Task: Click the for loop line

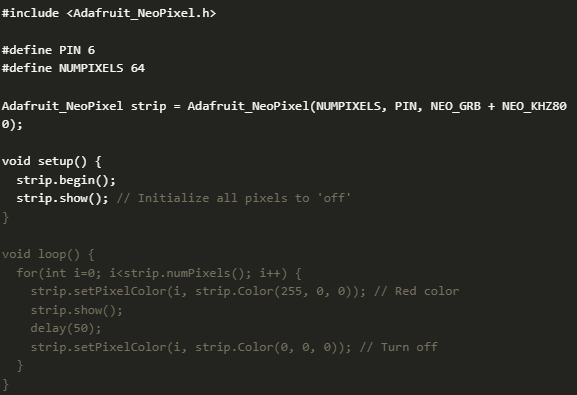Action: coord(159,273)
